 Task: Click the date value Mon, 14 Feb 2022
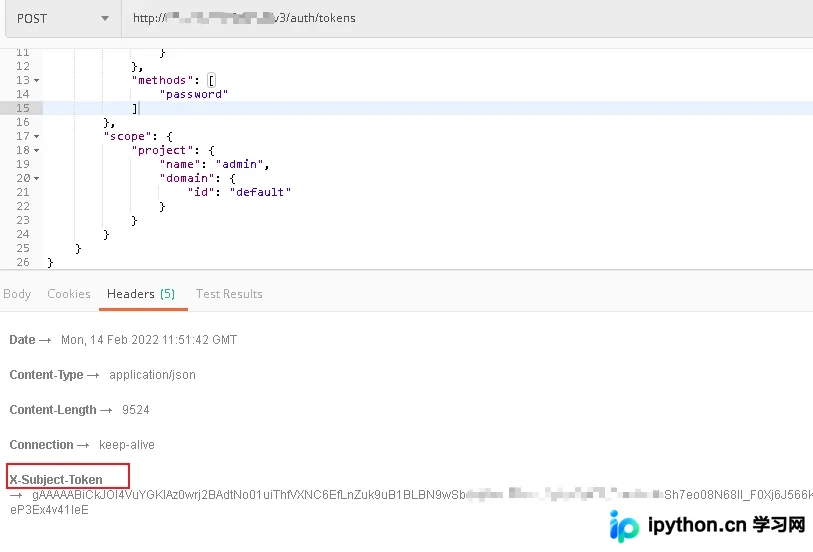(x=149, y=340)
